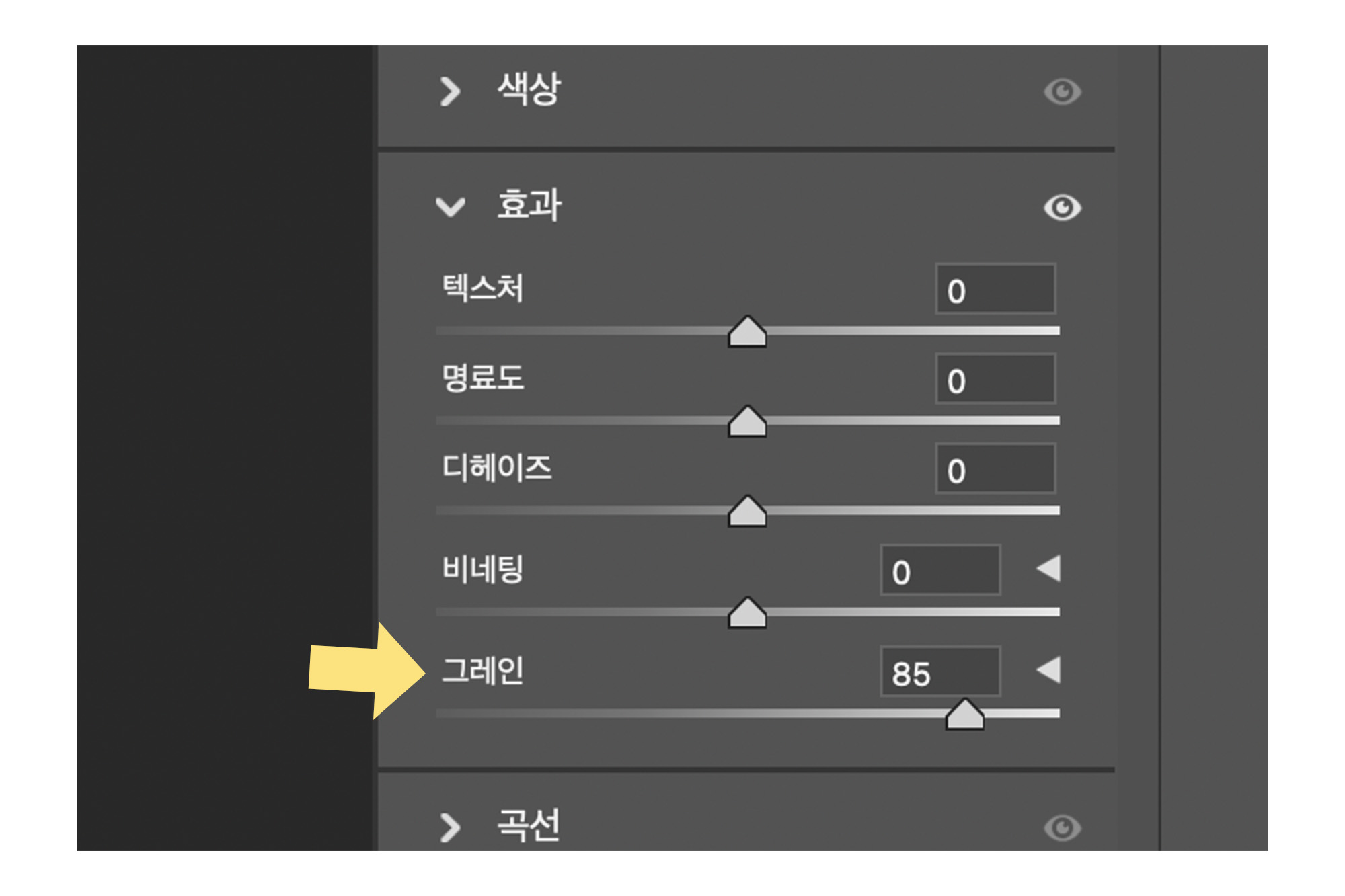Click the 비네팅 slider handle
Image resolution: width=1345 pixels, height=896 pixels.
tap(747, 612)
